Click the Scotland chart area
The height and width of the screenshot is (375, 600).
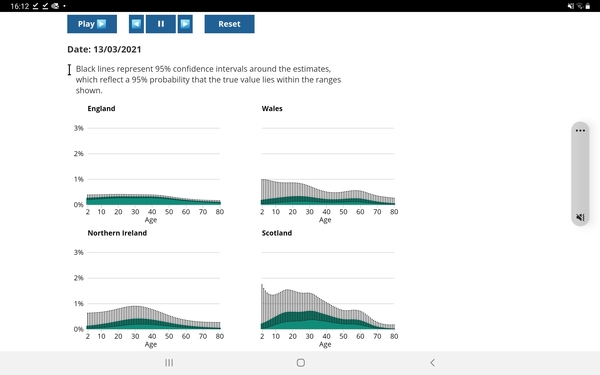click(x=328, y=291)
